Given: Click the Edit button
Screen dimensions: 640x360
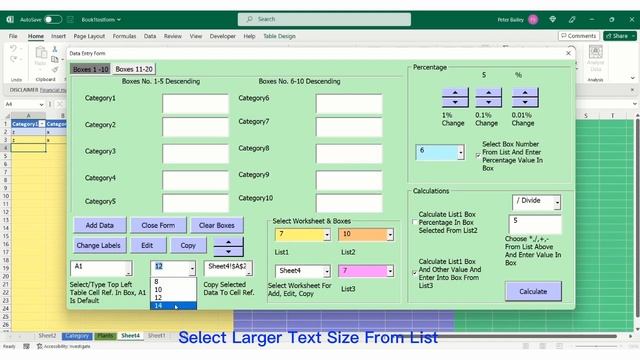Looking at the screenshot, I should click(x=147, y=245).
